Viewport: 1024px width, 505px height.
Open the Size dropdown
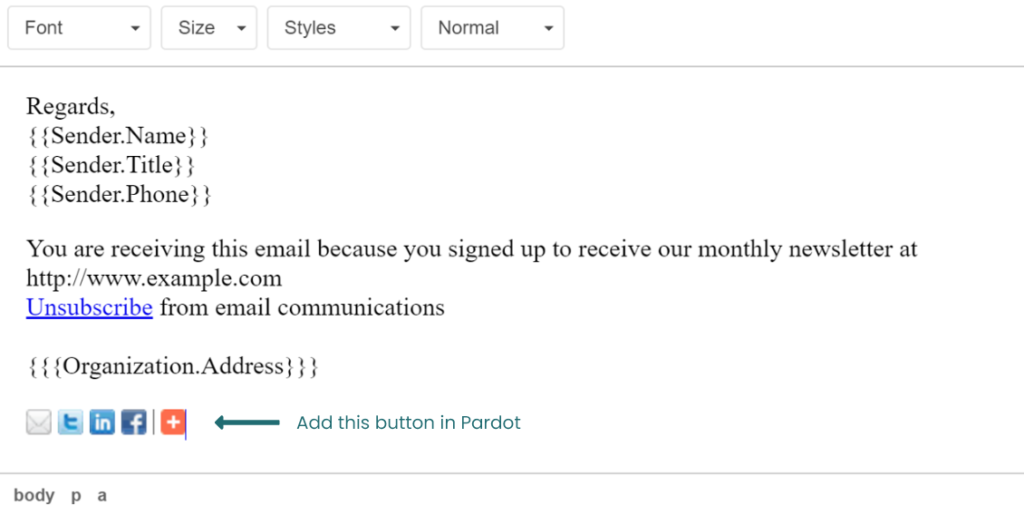[208, 28]
